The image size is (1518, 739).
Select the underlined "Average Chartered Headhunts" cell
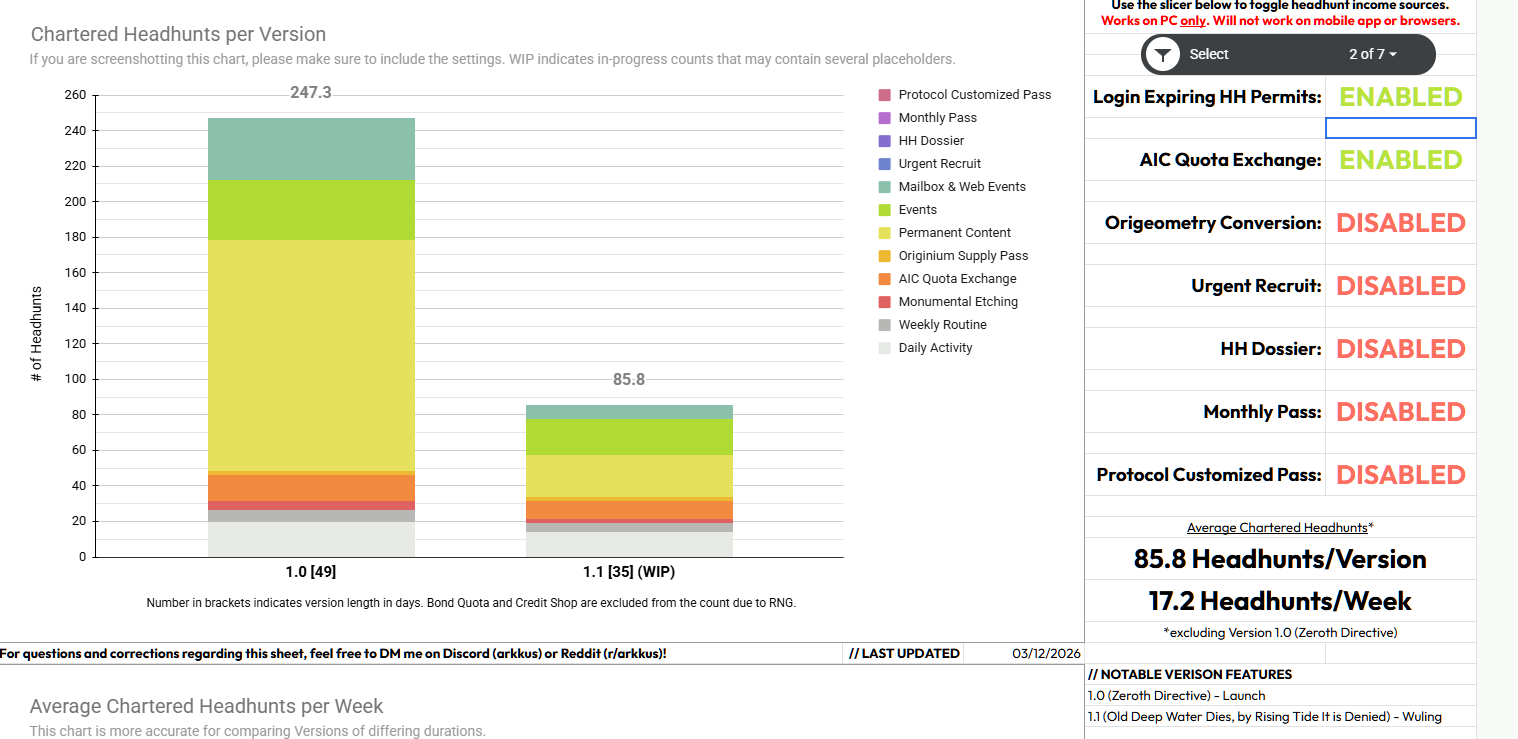(x=1280, y=527)
